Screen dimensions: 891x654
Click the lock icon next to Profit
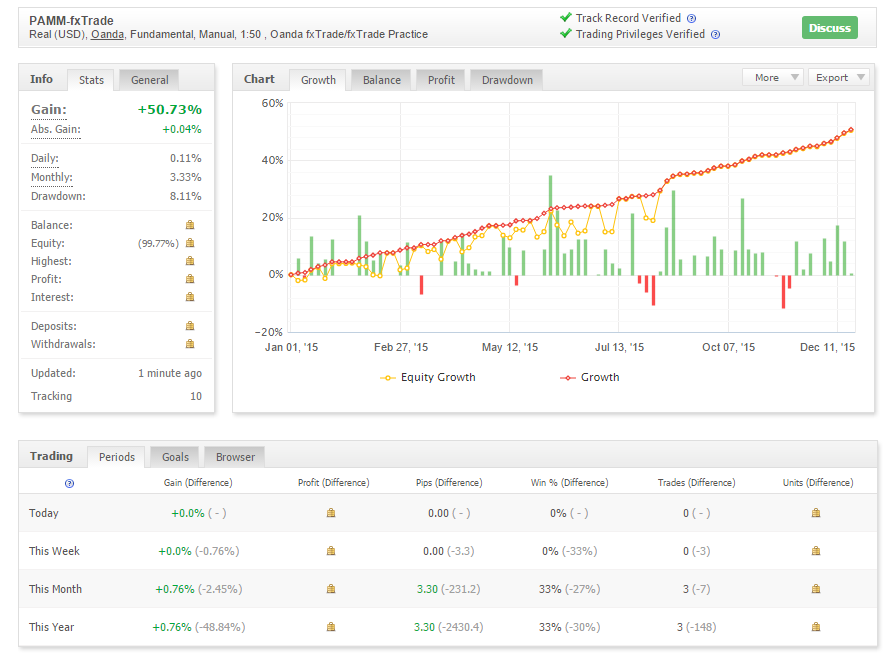(x=190, y=279)
